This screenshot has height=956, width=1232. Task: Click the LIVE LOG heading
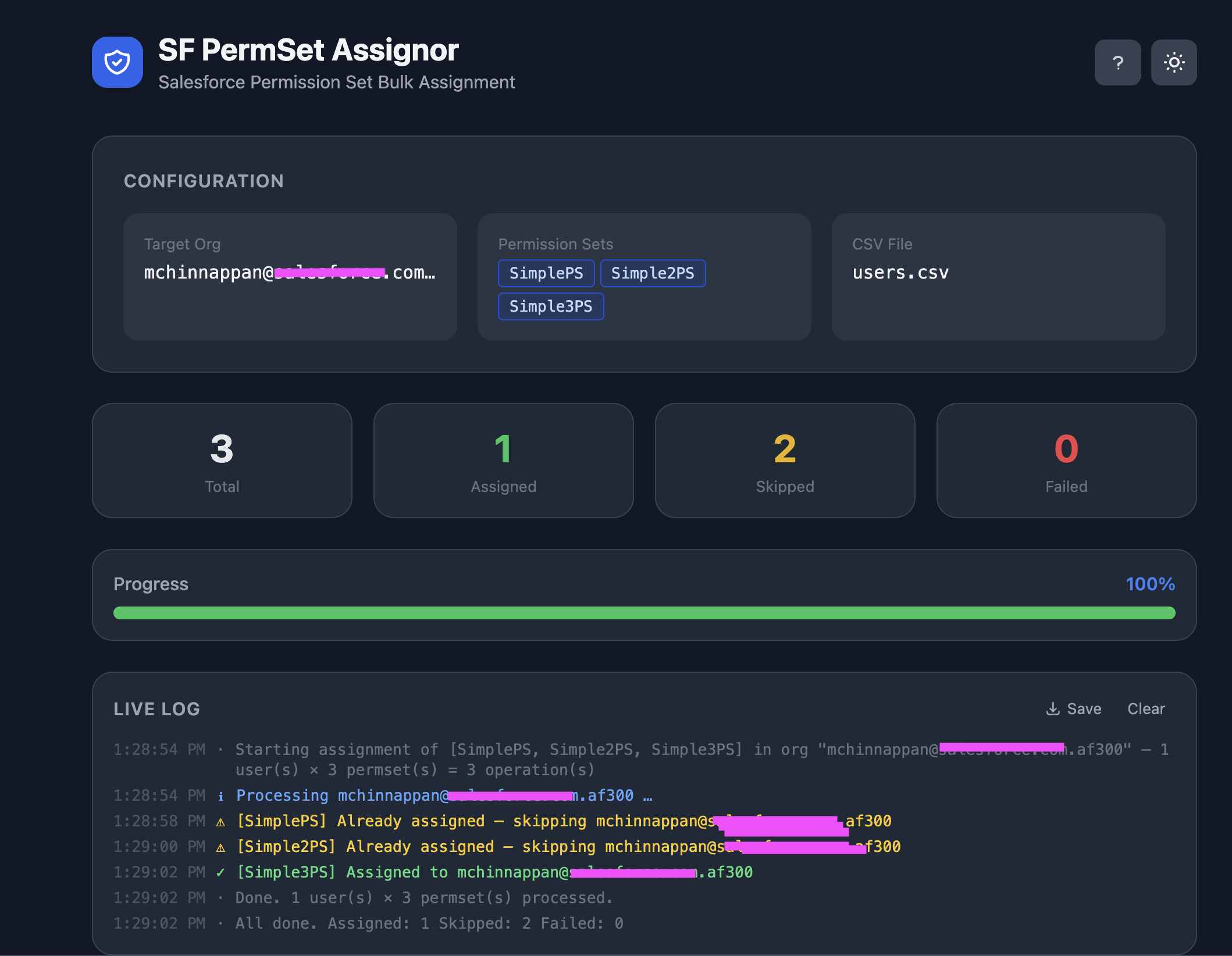(157, 709)
